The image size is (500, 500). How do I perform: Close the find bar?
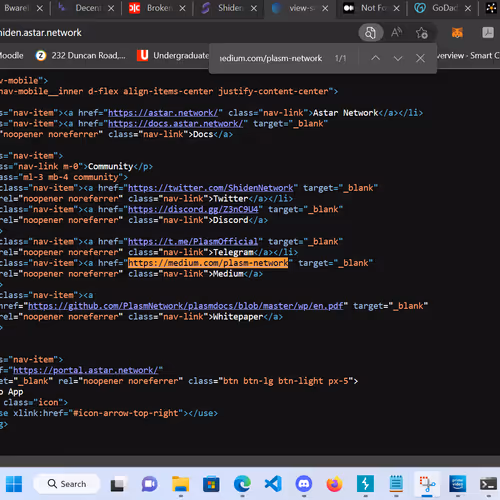(x=420, y=58)
